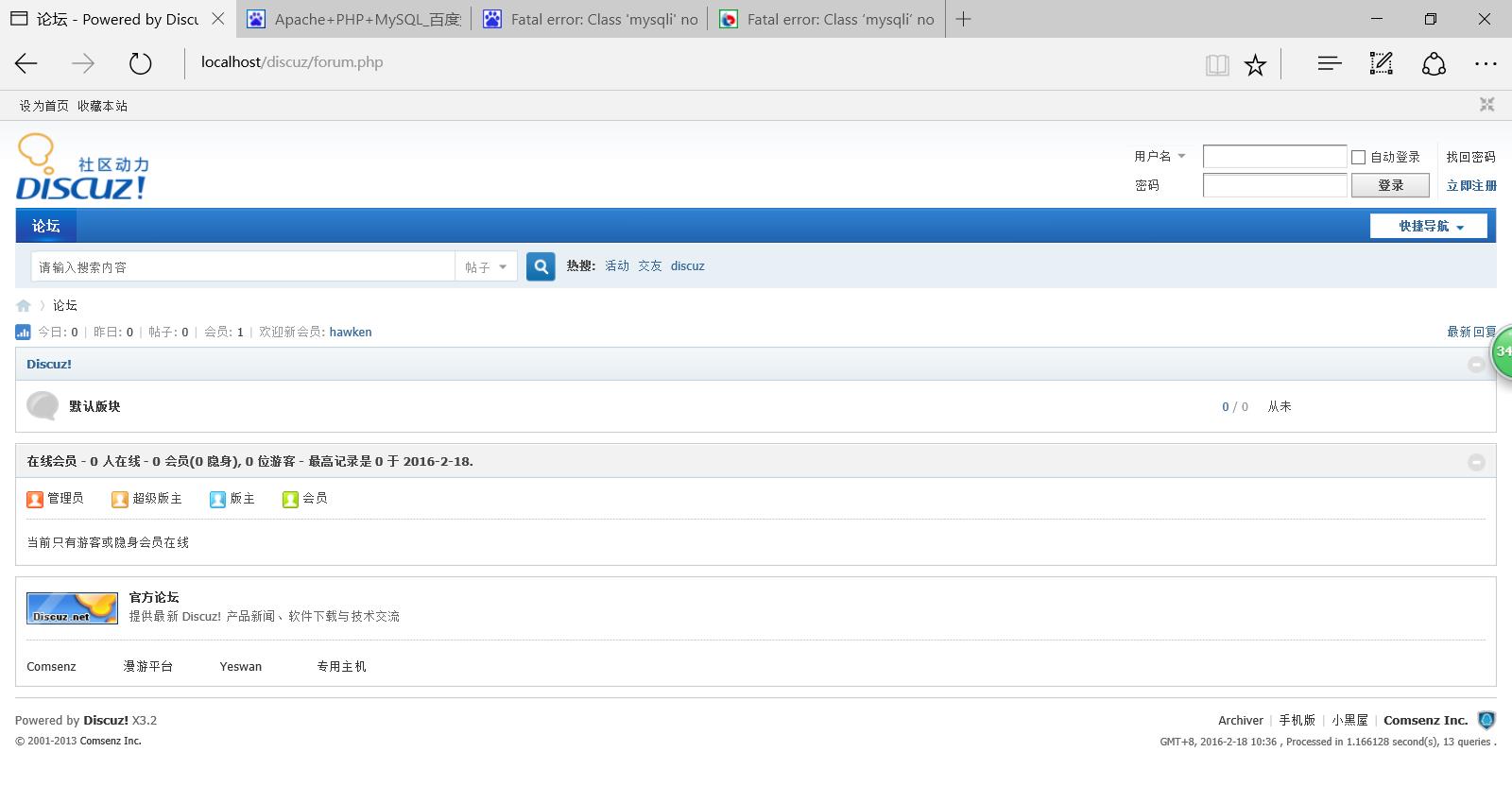Click the 手机版 footer link

click(1297, 720)
